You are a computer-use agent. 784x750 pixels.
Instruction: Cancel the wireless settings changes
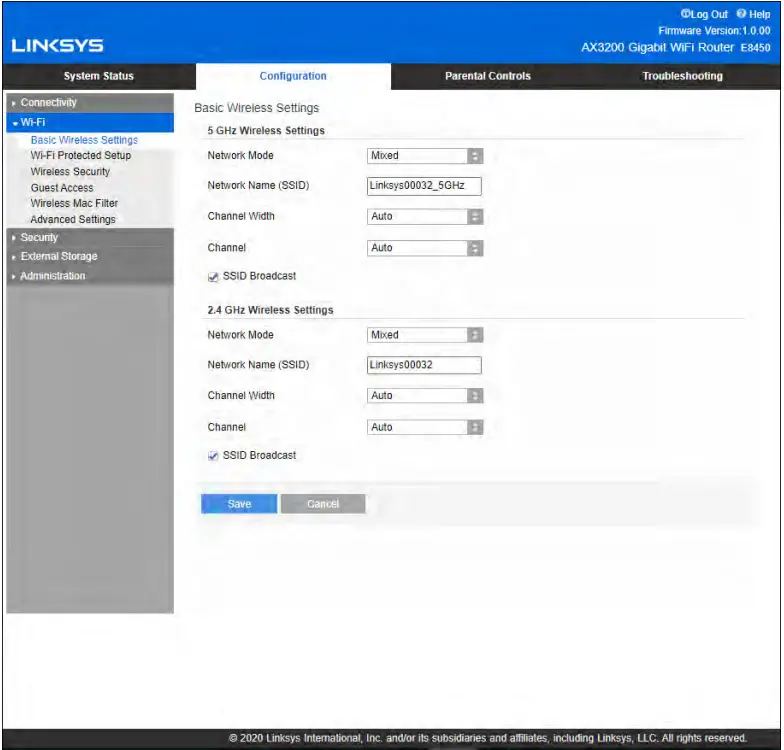click(x=323, y=504)
